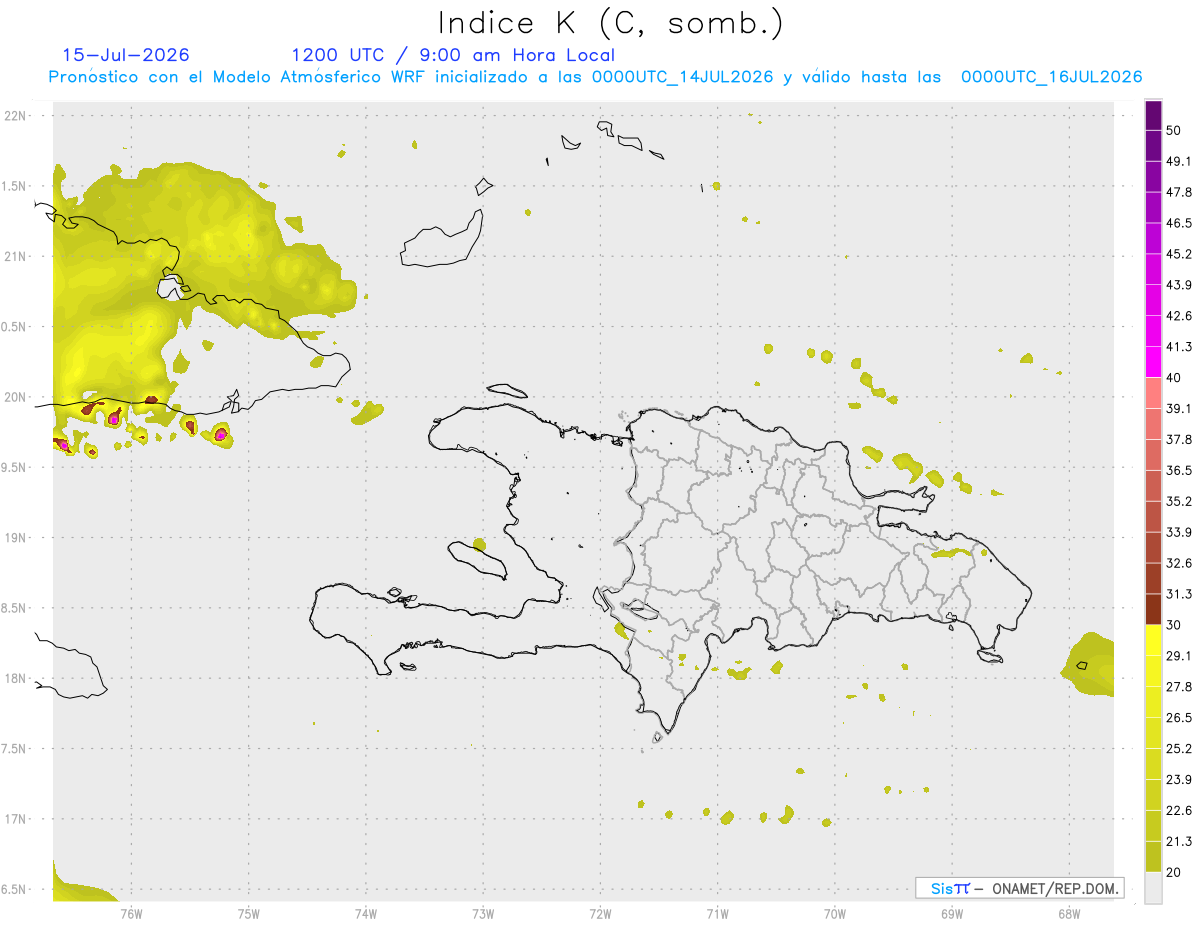The width and height of the screenshot is (1200, 927).
Task: Click the longitude axis label "72W"
Action: (600, 914)
